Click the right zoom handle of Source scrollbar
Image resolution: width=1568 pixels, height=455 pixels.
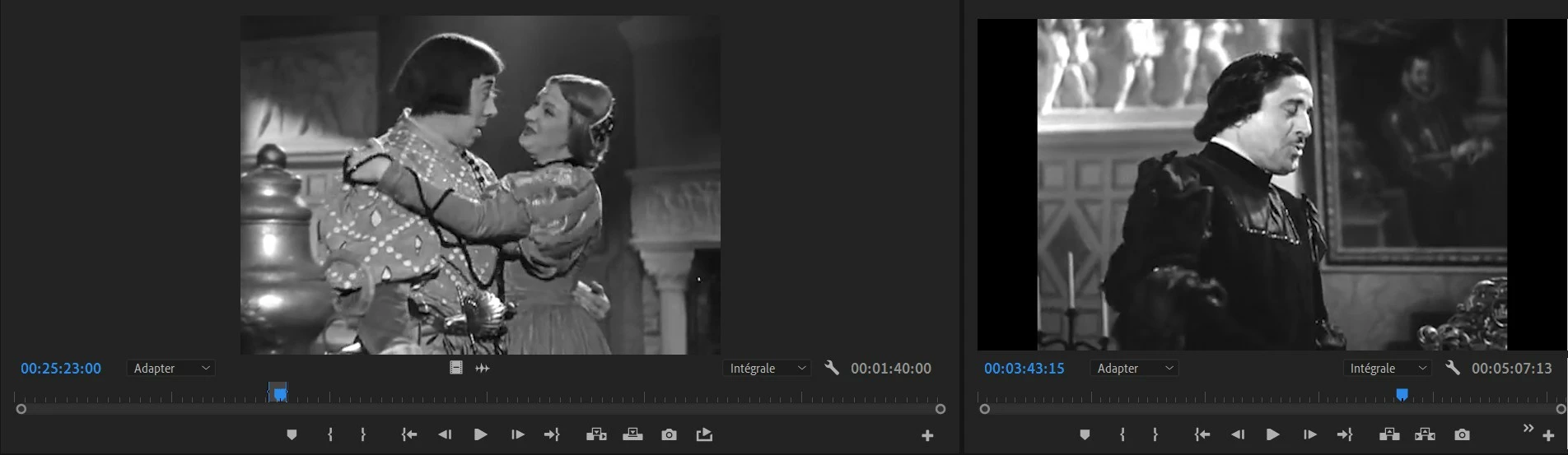click(x=940, y=409)
